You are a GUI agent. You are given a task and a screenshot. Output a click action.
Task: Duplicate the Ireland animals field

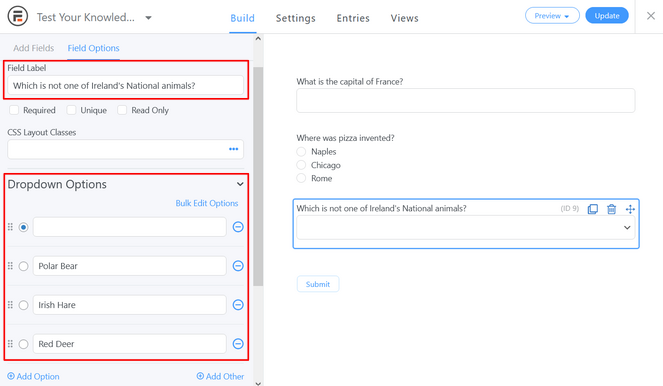tap(593, 209)
